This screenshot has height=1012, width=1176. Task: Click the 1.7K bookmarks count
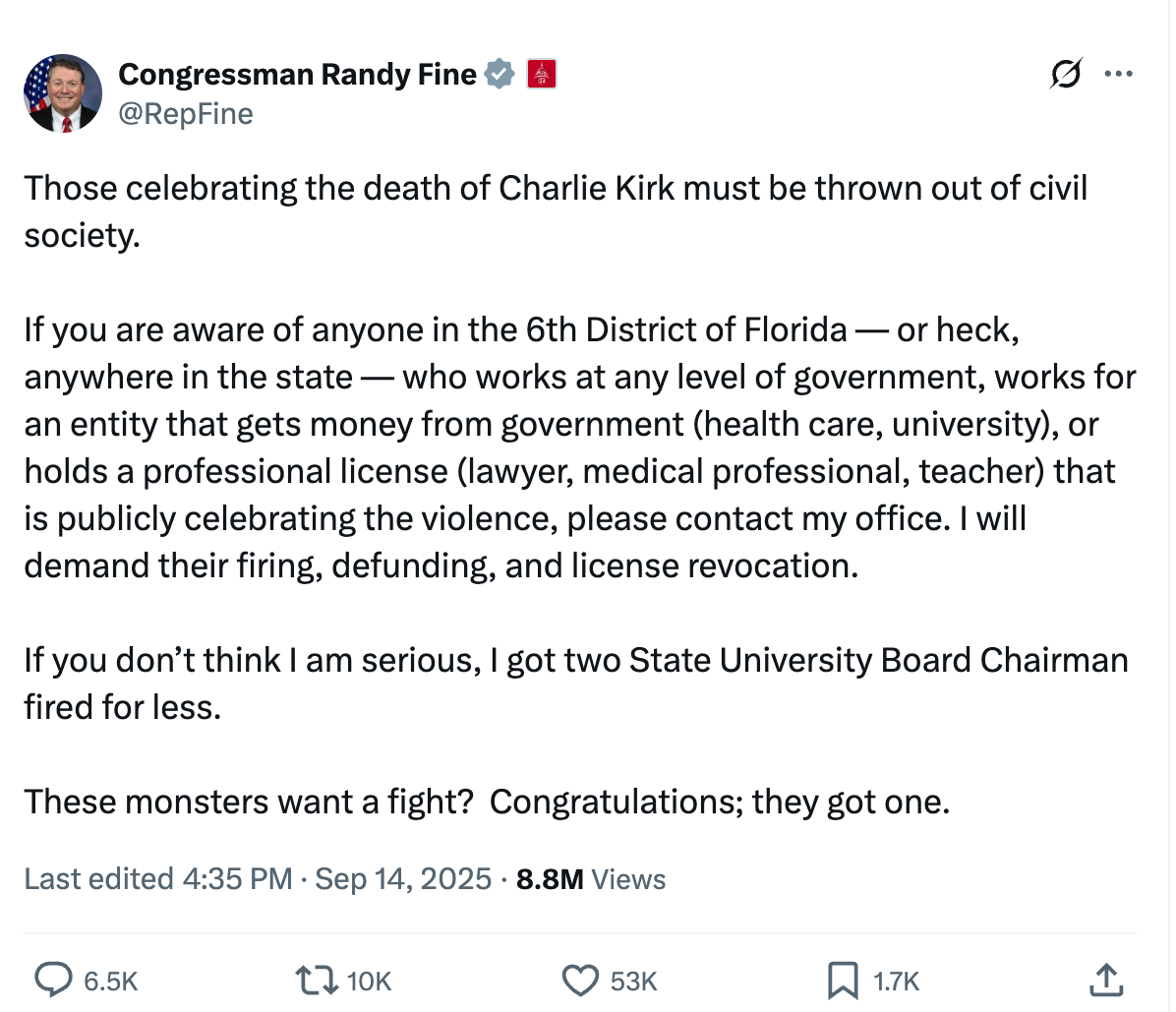click(897, 982)
